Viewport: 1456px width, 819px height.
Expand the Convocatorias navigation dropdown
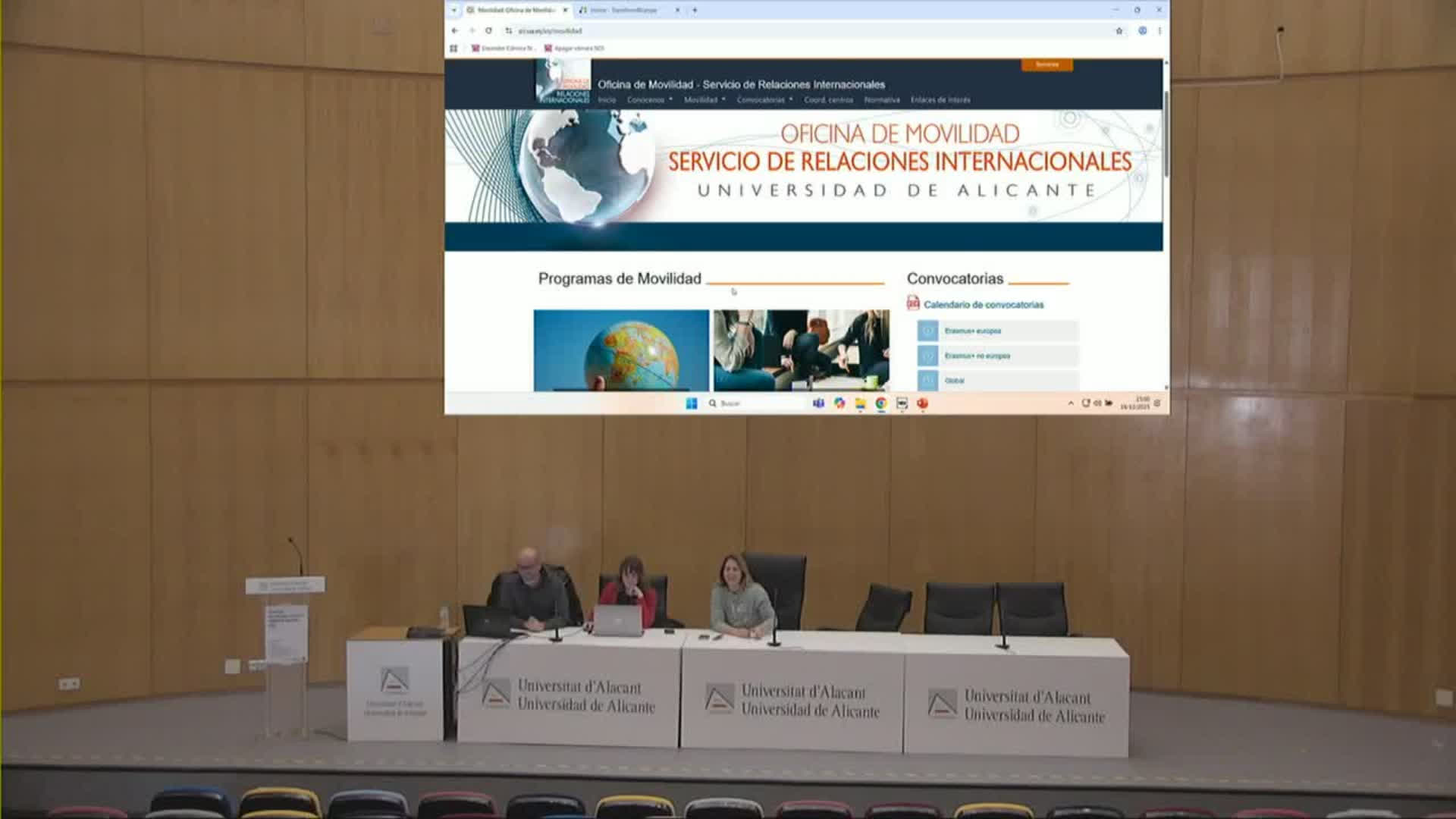pyautogui.click(x=764, y=100)
